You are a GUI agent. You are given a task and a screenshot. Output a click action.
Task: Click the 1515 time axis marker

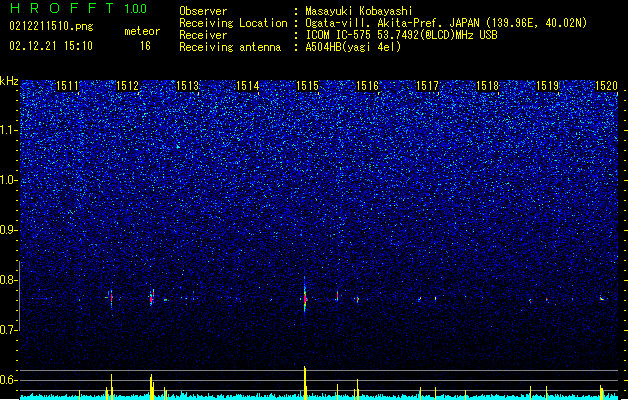[307, 86]
